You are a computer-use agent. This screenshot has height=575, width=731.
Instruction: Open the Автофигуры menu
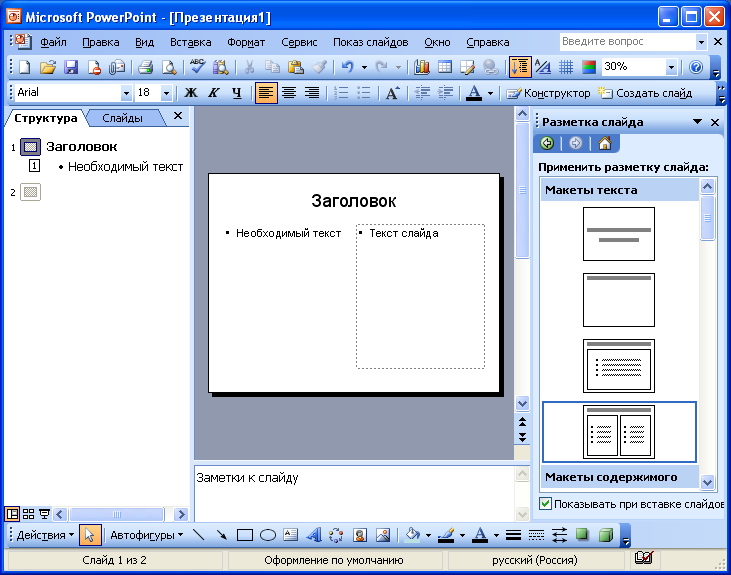[x=146, y=535]
